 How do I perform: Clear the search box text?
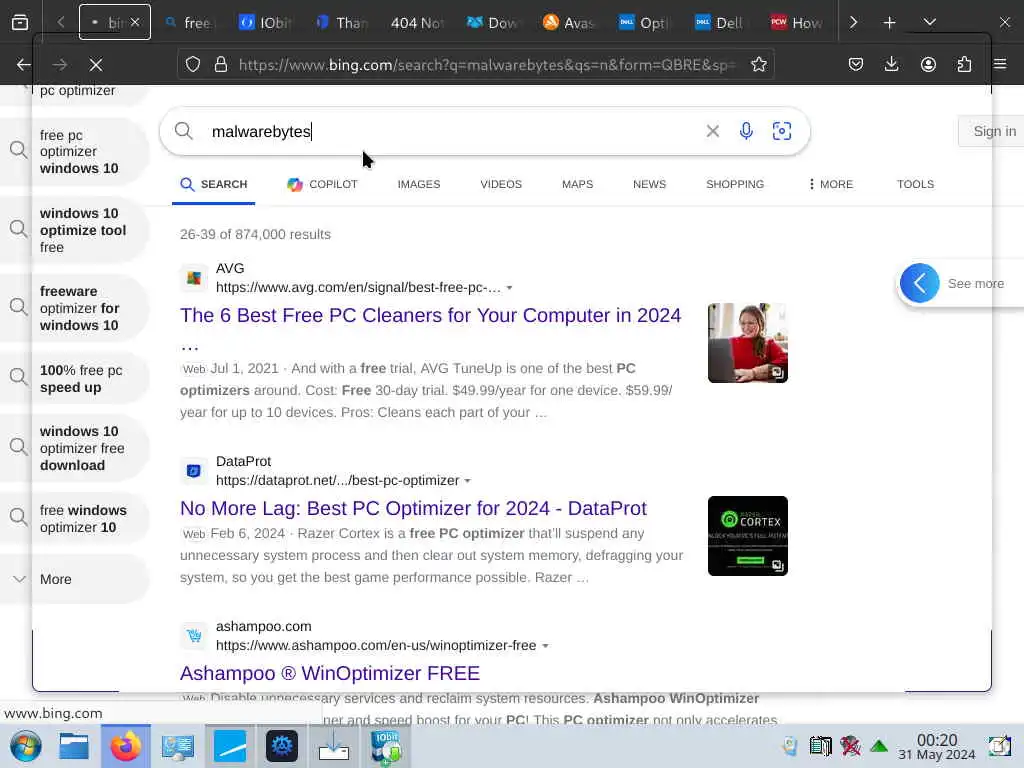(x=712, y=131)
